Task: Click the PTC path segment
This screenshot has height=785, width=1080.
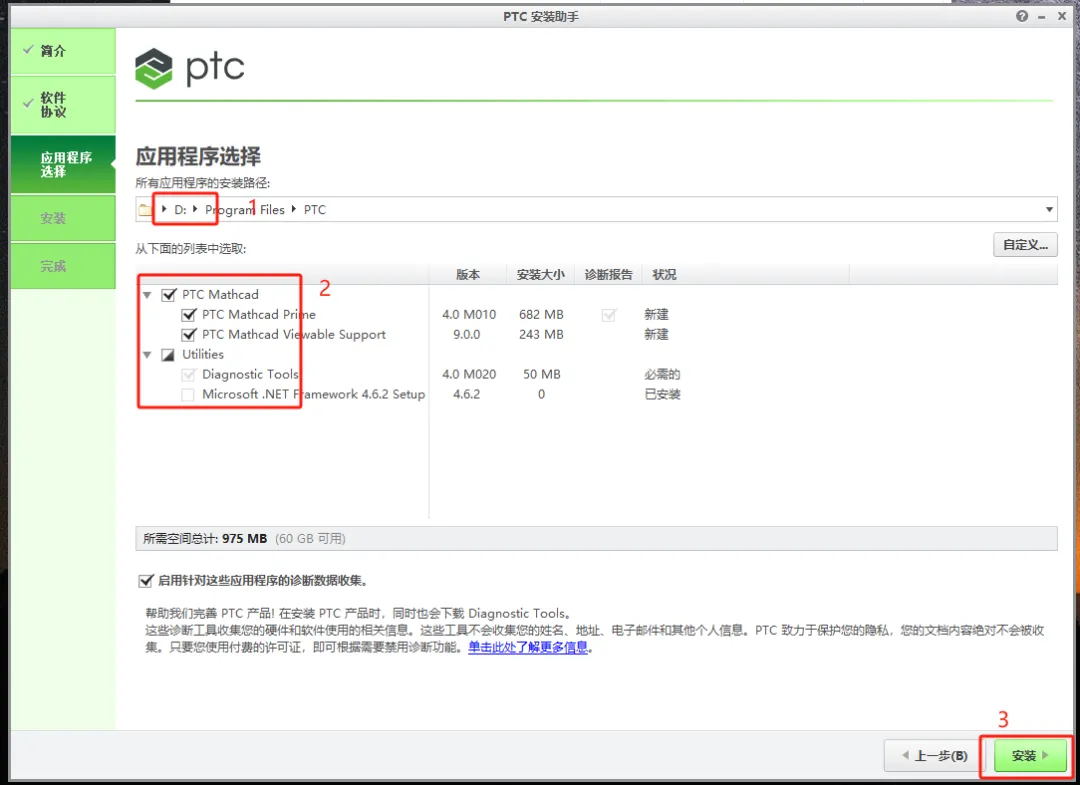Action: click(x=315, y=209)
